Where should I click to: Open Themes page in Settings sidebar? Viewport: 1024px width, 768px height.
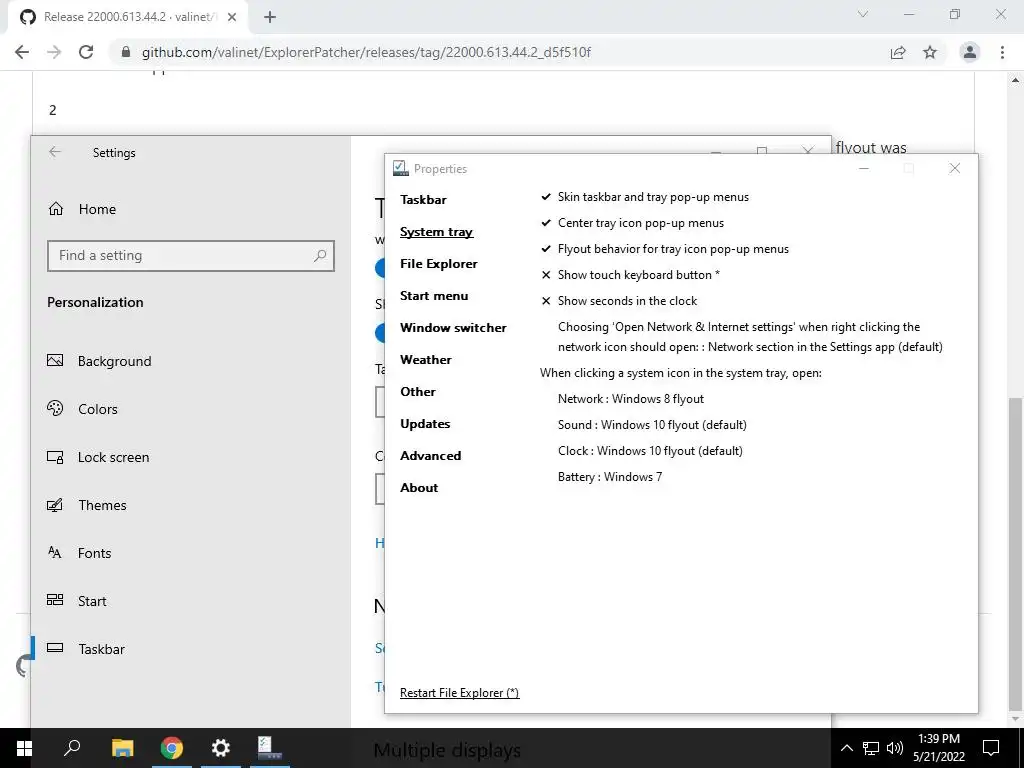103,505
